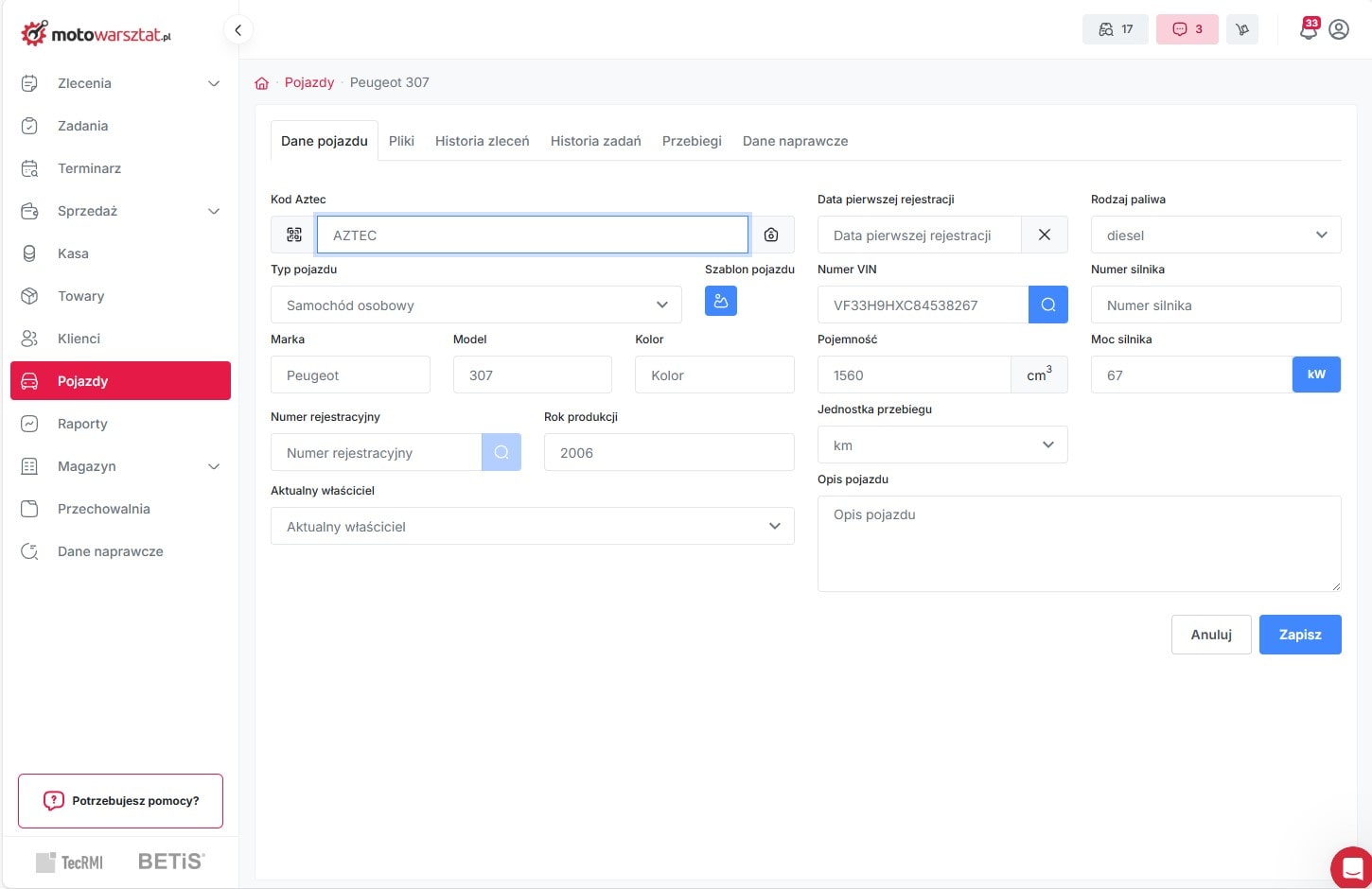This screenshot has height=889, width=1372.
Task: Collapse the sidebar with arrow button
Action: [238, 30]
